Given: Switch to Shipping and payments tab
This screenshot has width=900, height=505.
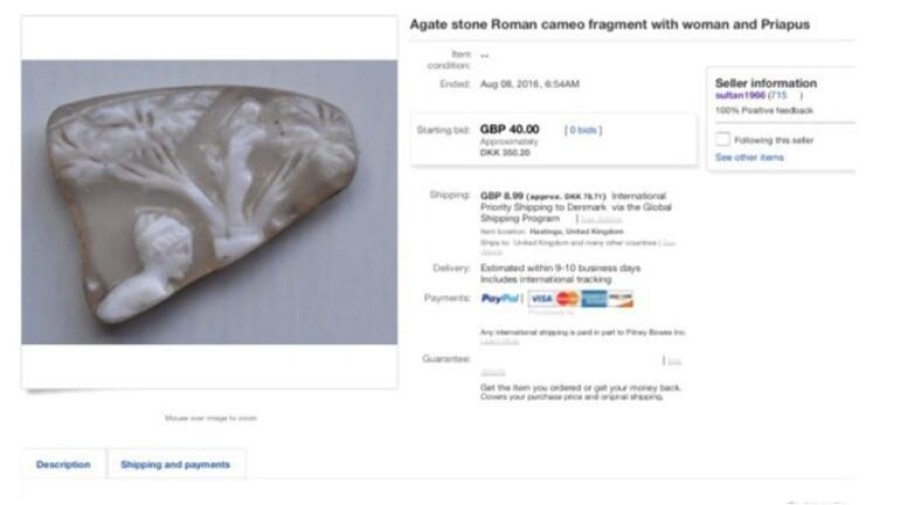Looking at the screenshot, I should pyautogui.click(x=175, y=465).
